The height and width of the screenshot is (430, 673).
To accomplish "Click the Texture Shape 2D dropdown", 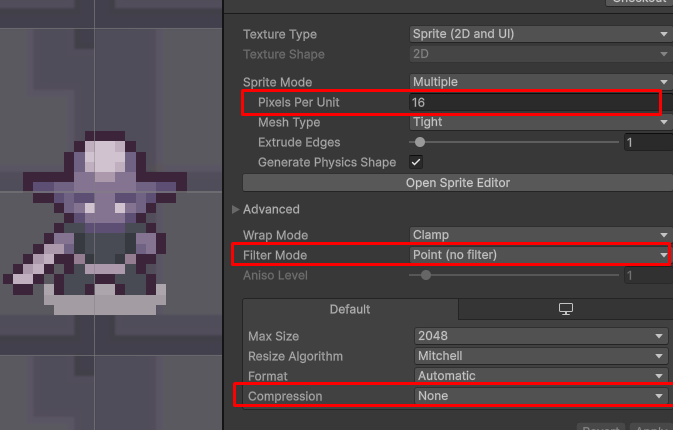I will (x=540, y=54).
